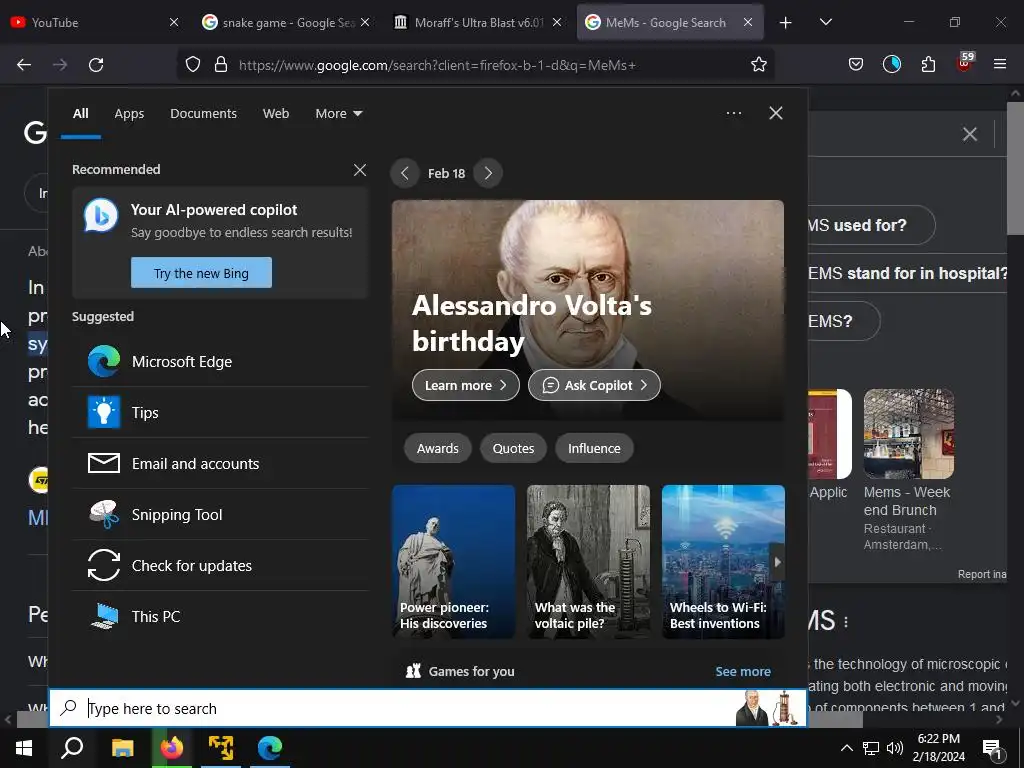The height and width of the screenshot is (768, 1024).
Task: Open the network icon in system tray
Action: click(871, 748)
